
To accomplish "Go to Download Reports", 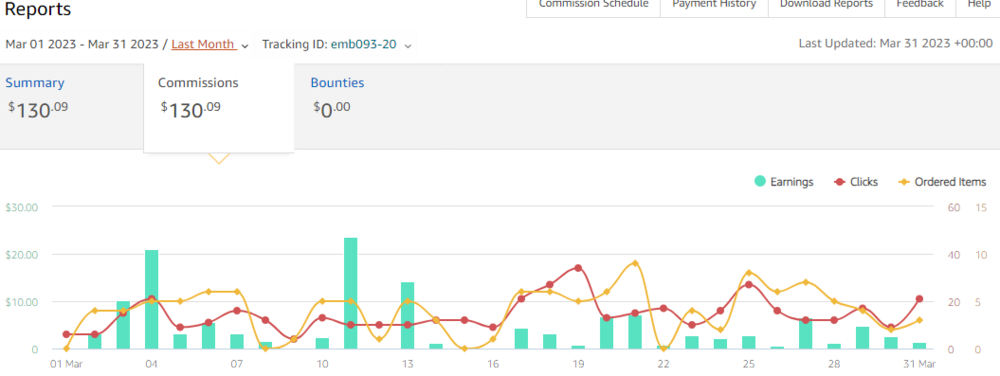I will [826, 4].
